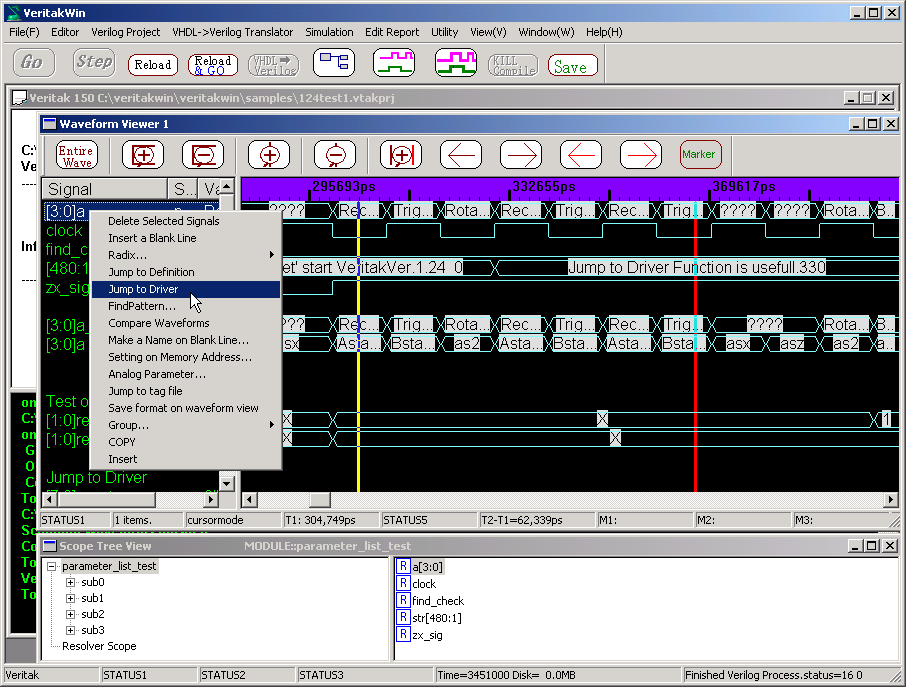Viewport: 906px width, 687px height.
Task: Expand the sub0 tree node
Action: click(71, 582)
